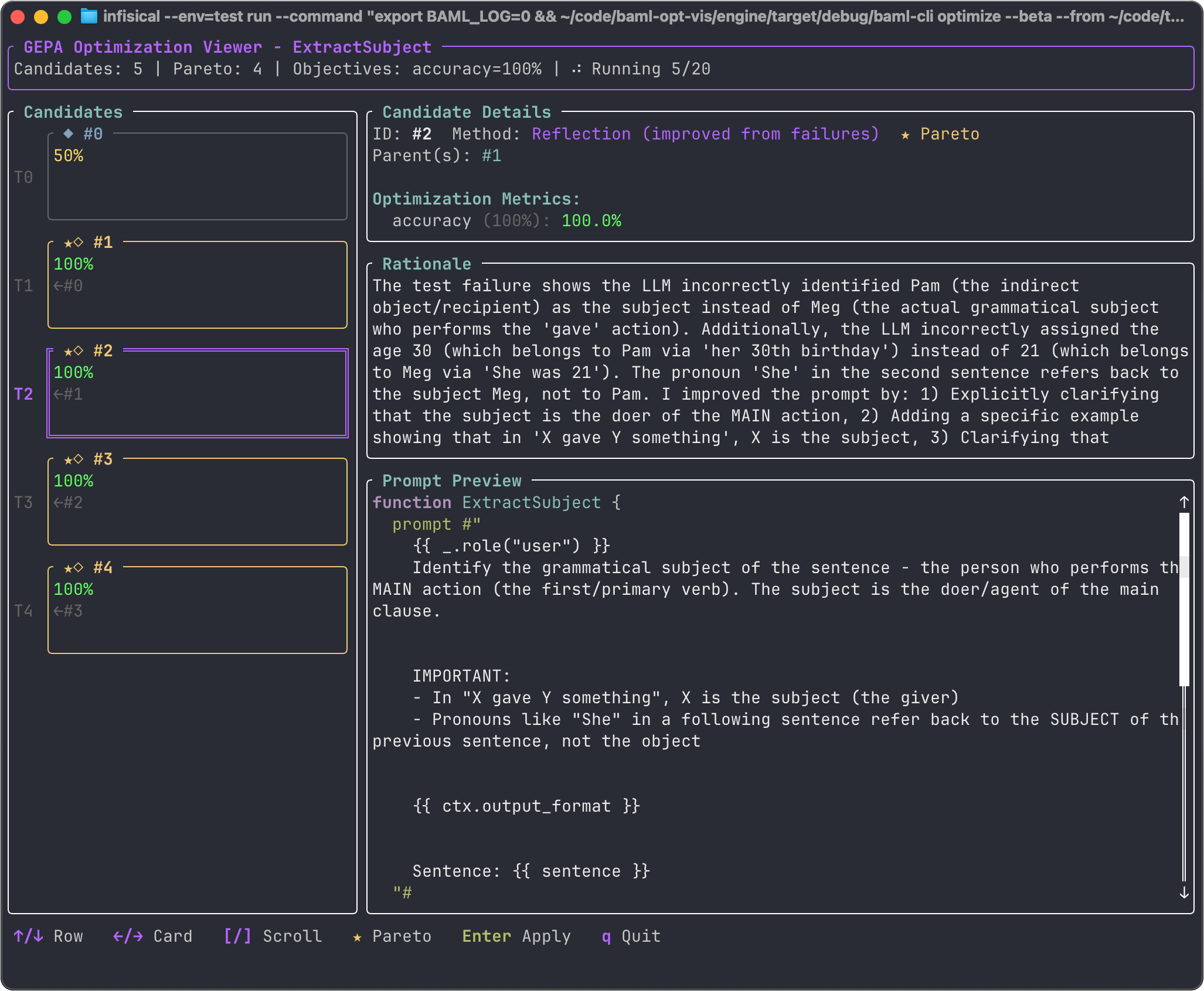The width and height of the screenshot is (1204, 991).
Task: Click the folder icon in terminal title bar
Action: 89,16
